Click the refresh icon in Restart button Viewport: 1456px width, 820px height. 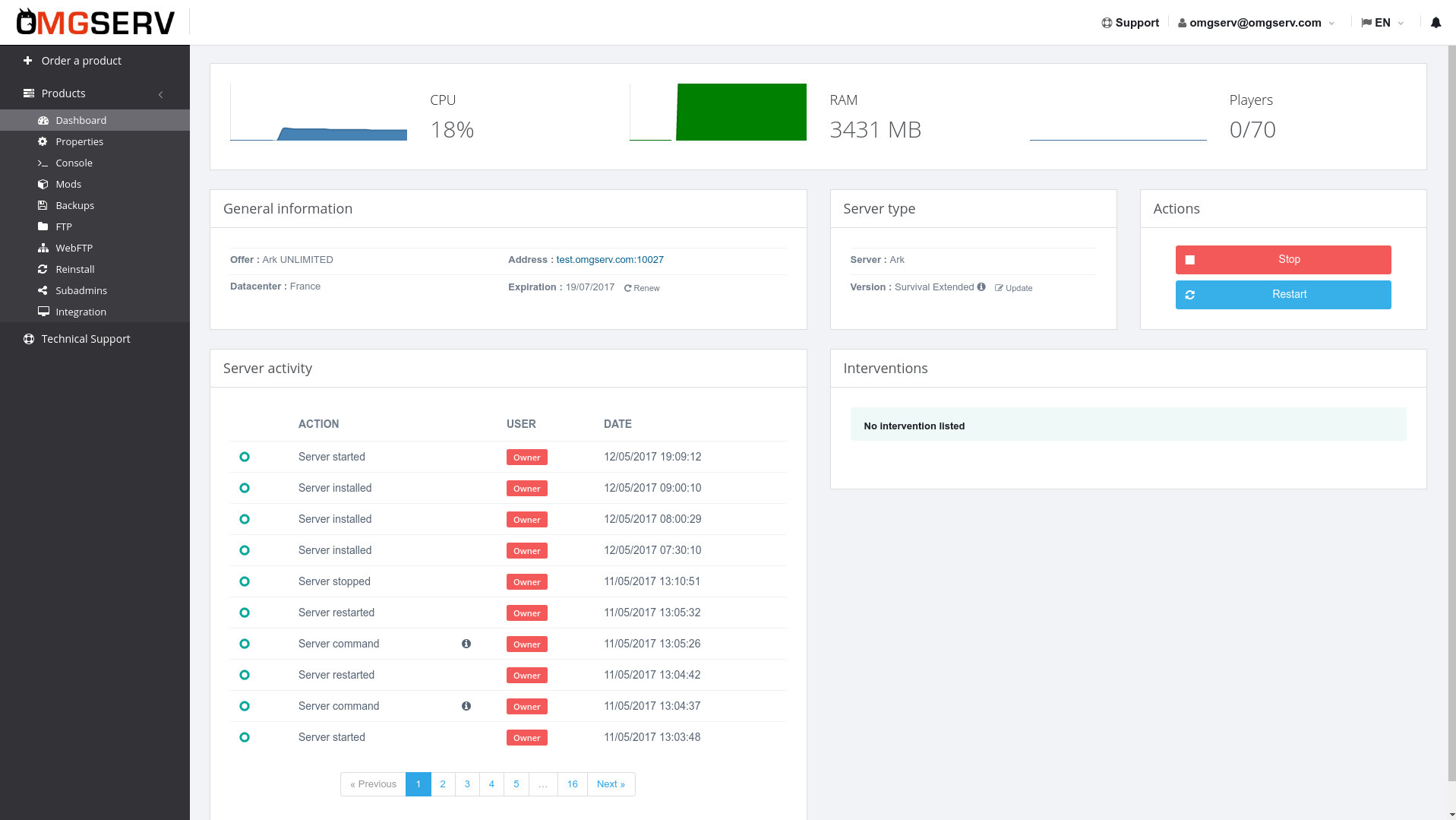(1190, 295)
